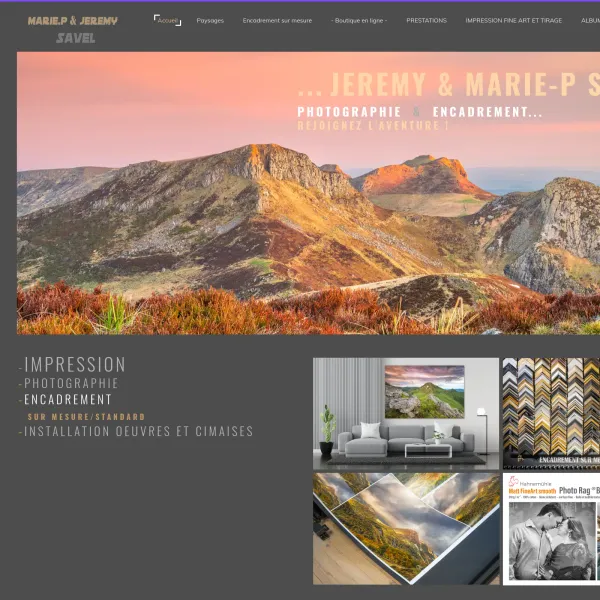This screenshot has width=600, height=600.
Task: Open the ALBUM menu item
Action: coord(590,20)
